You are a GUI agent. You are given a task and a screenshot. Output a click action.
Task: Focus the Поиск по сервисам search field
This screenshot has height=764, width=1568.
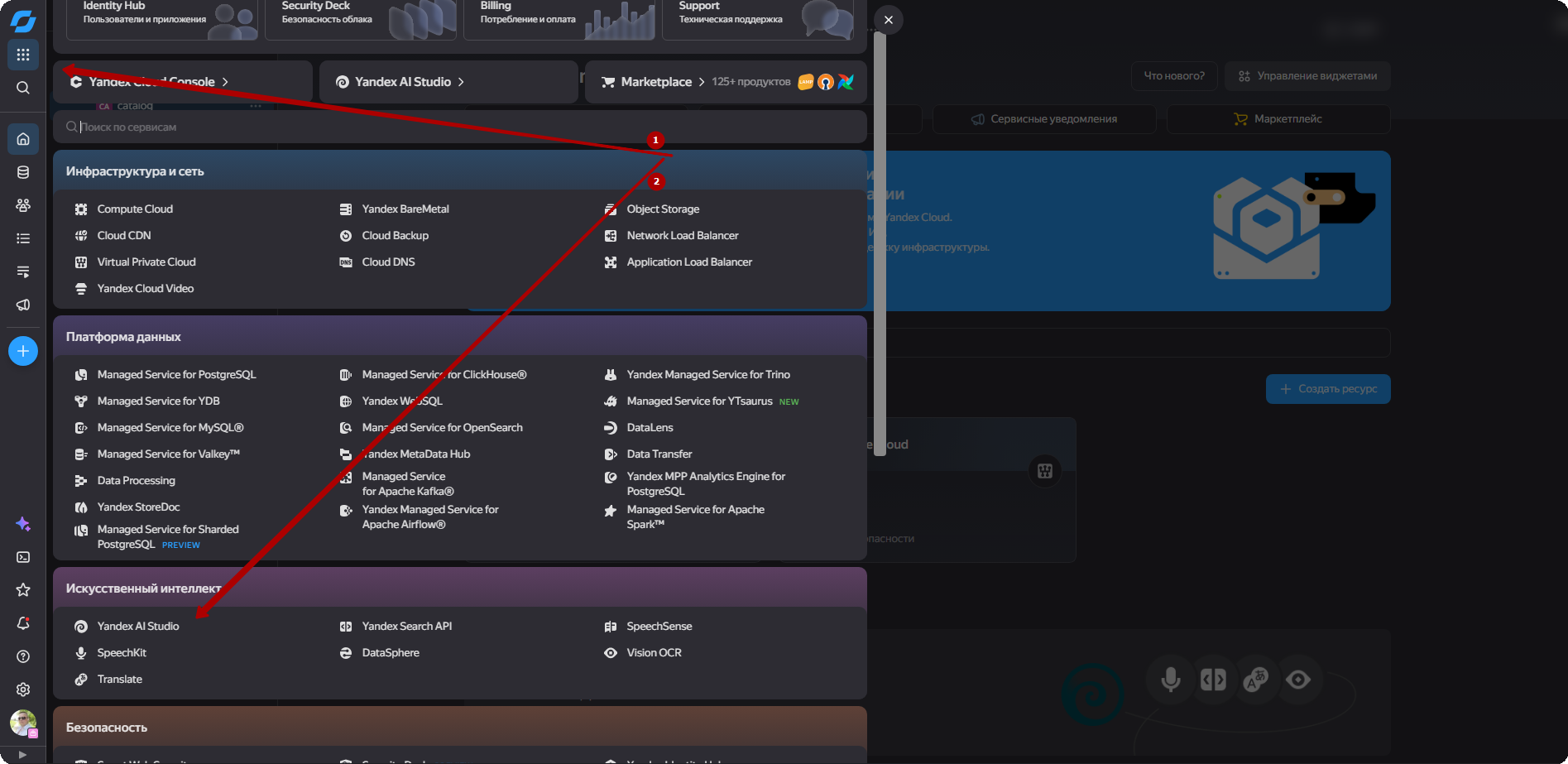pos(460,127)
